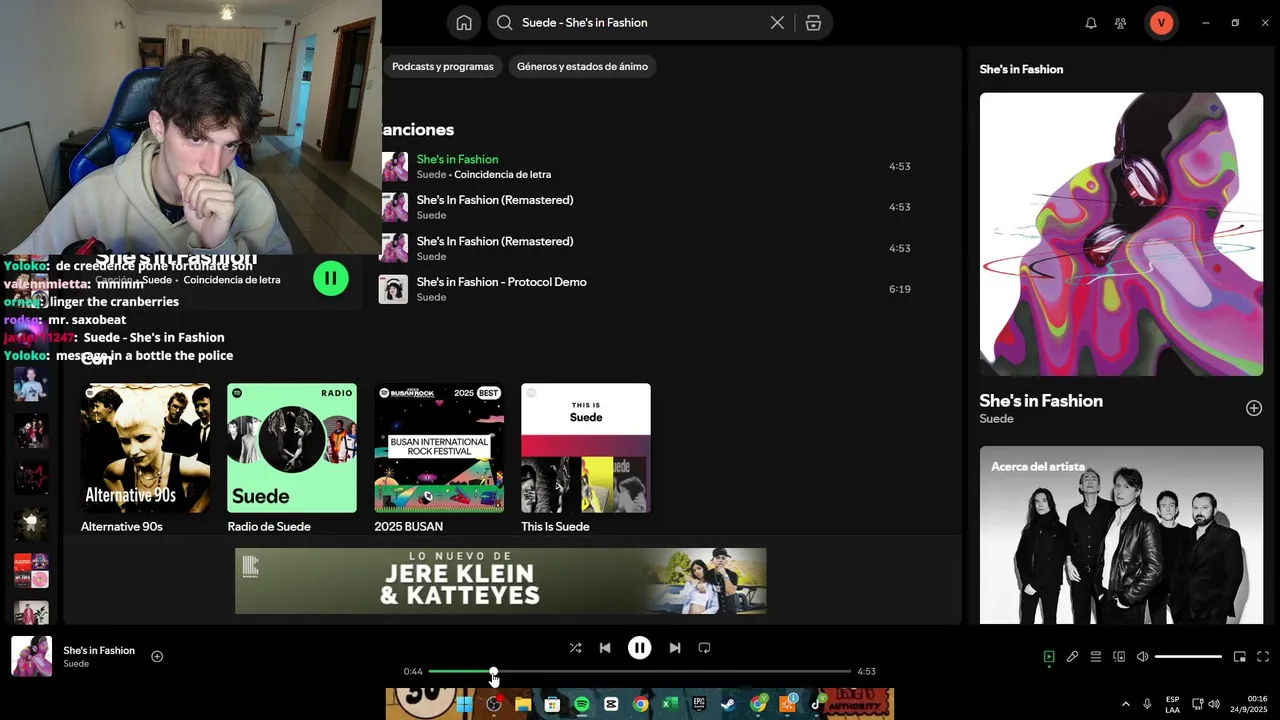
Task: Open Microsoft Store from taskbar
Action: pos(552,704)
